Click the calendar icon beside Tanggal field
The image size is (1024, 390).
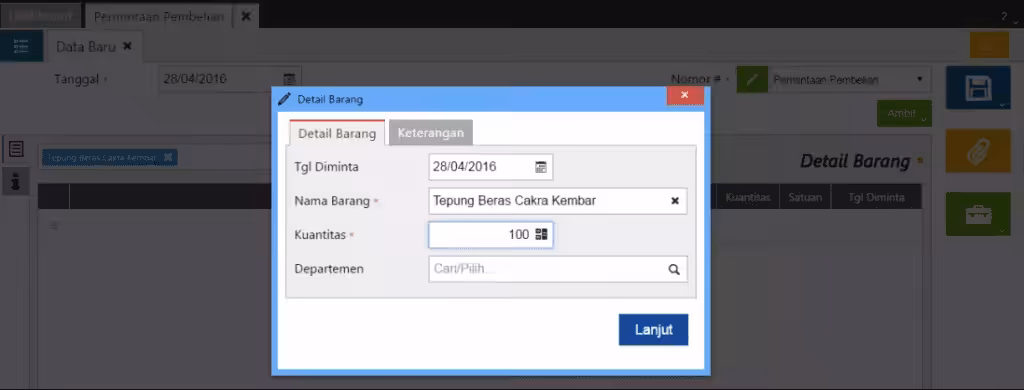[x=289, y=79]
